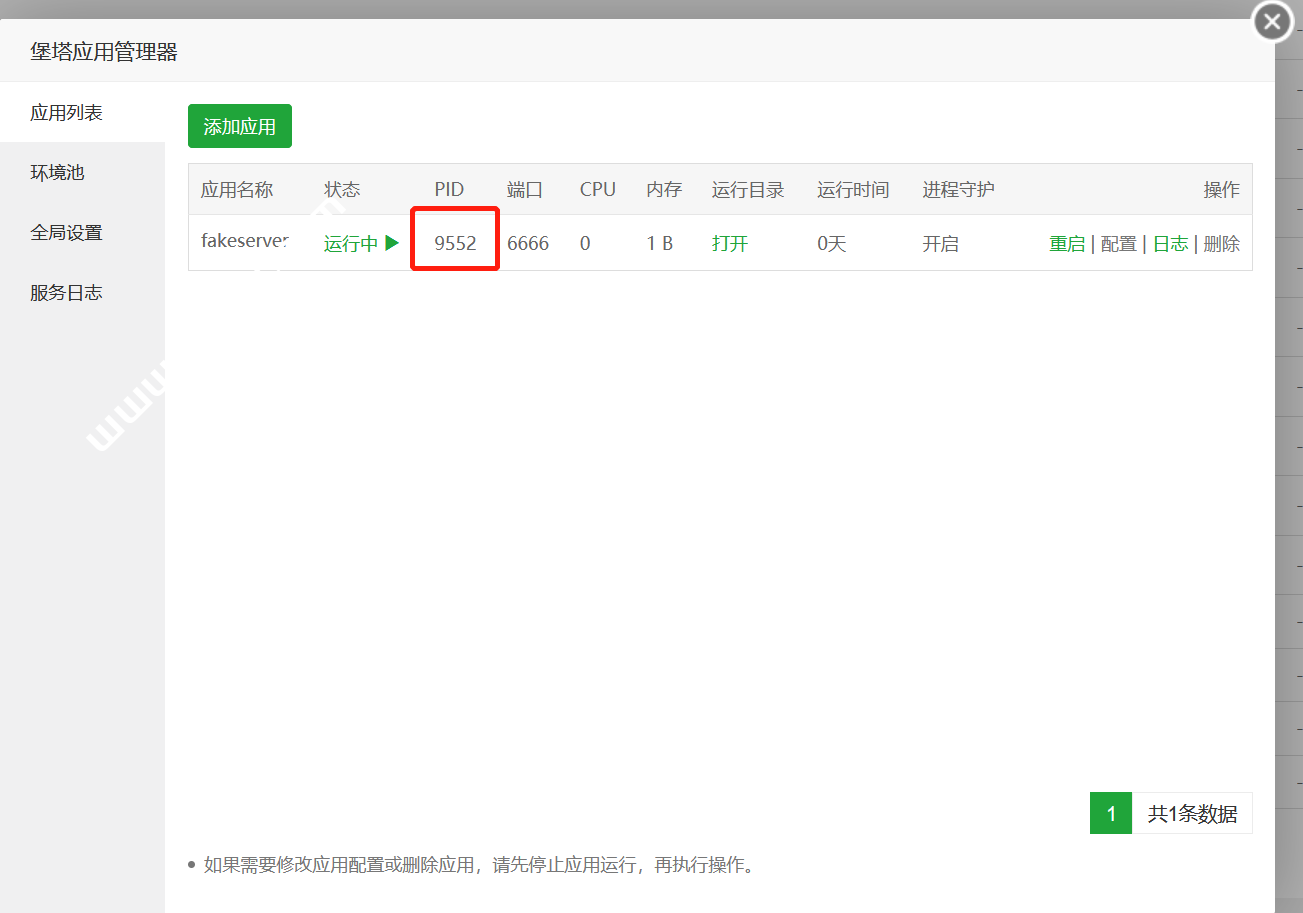Screen dimensions: 1303x913
Task: Open 配置 for fakeserver
Action: pos(1118,244)
